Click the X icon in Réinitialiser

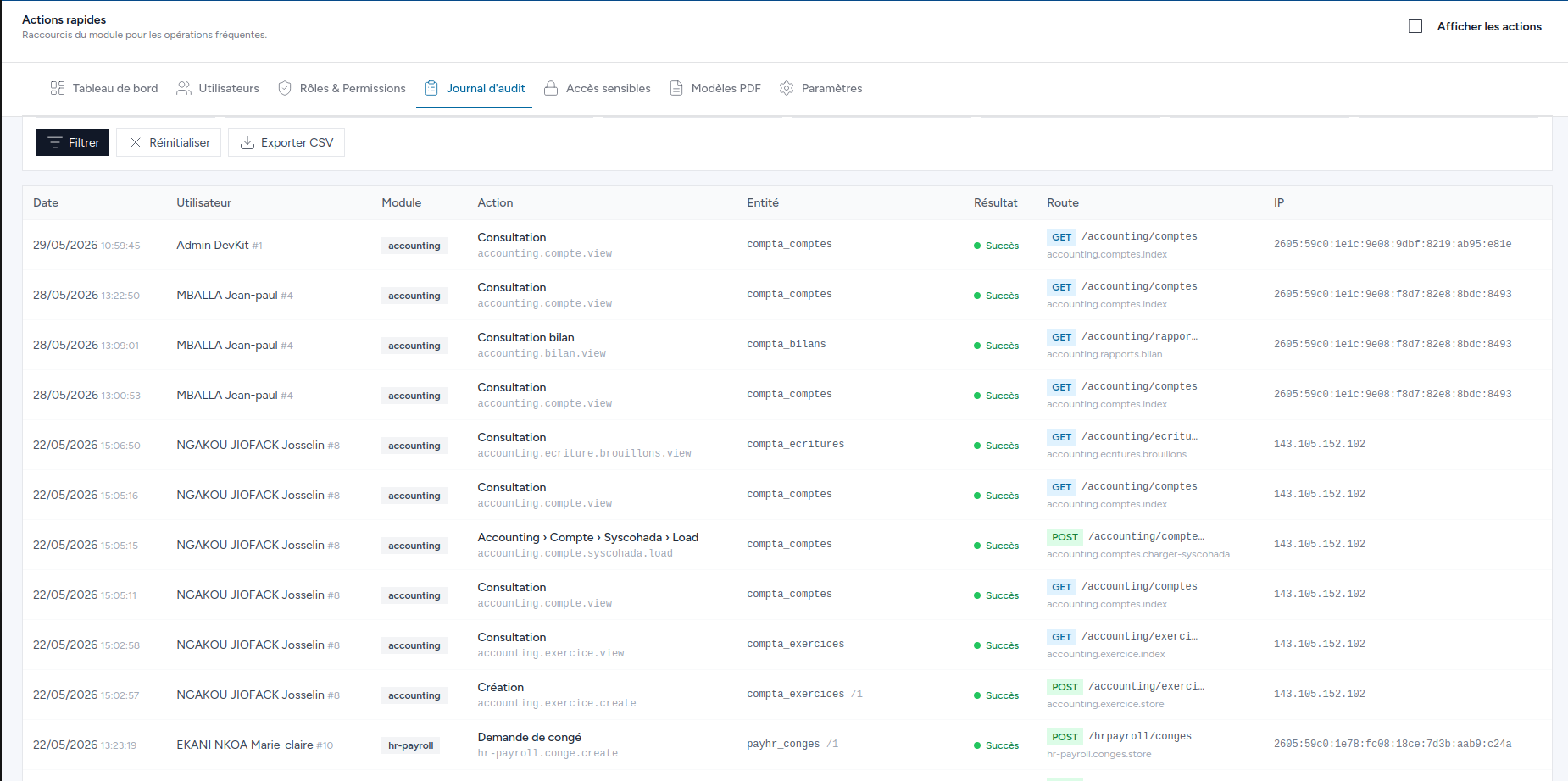coord(136,142)
